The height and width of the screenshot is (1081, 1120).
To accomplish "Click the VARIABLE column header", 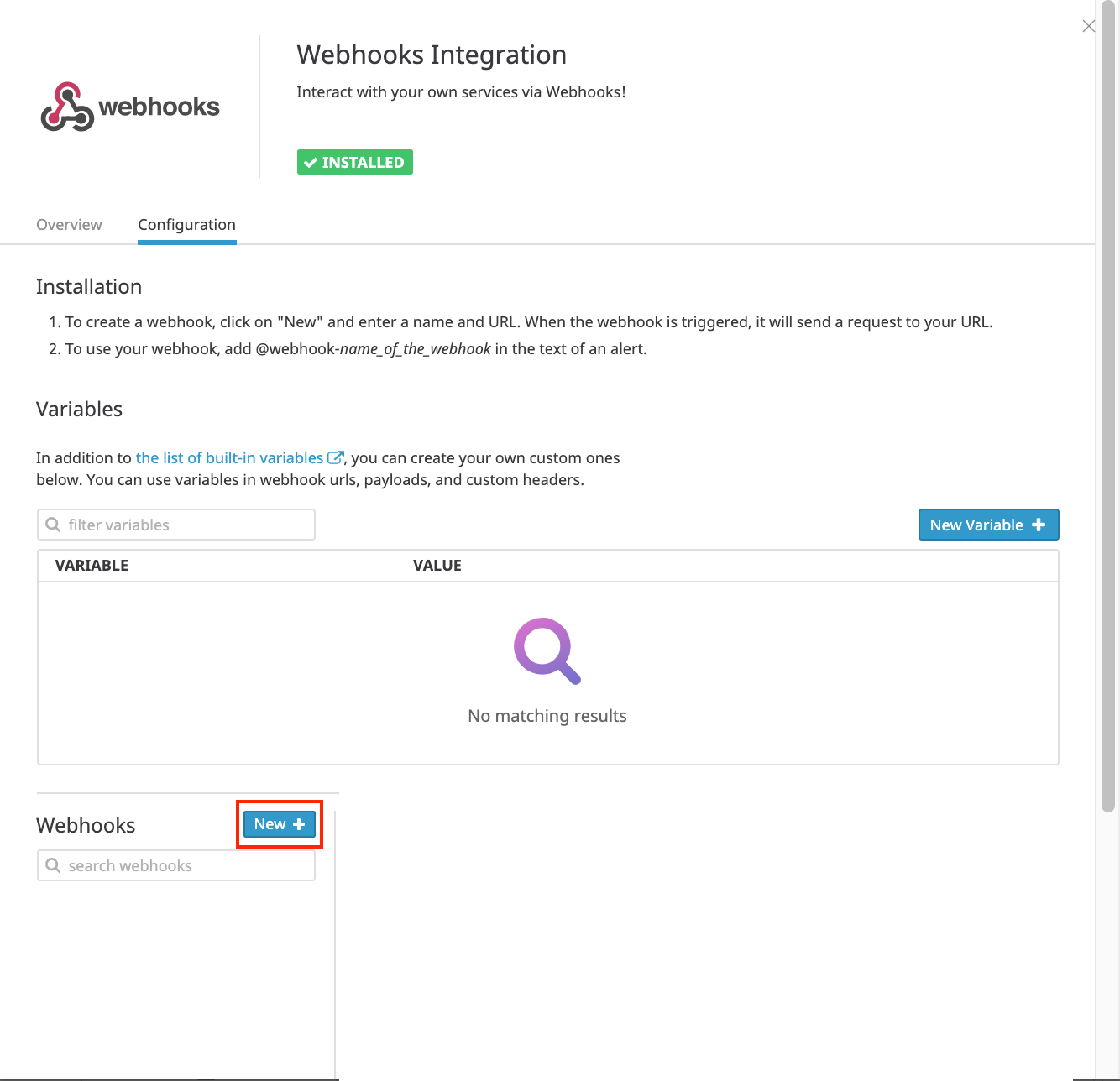I will 92,565.
